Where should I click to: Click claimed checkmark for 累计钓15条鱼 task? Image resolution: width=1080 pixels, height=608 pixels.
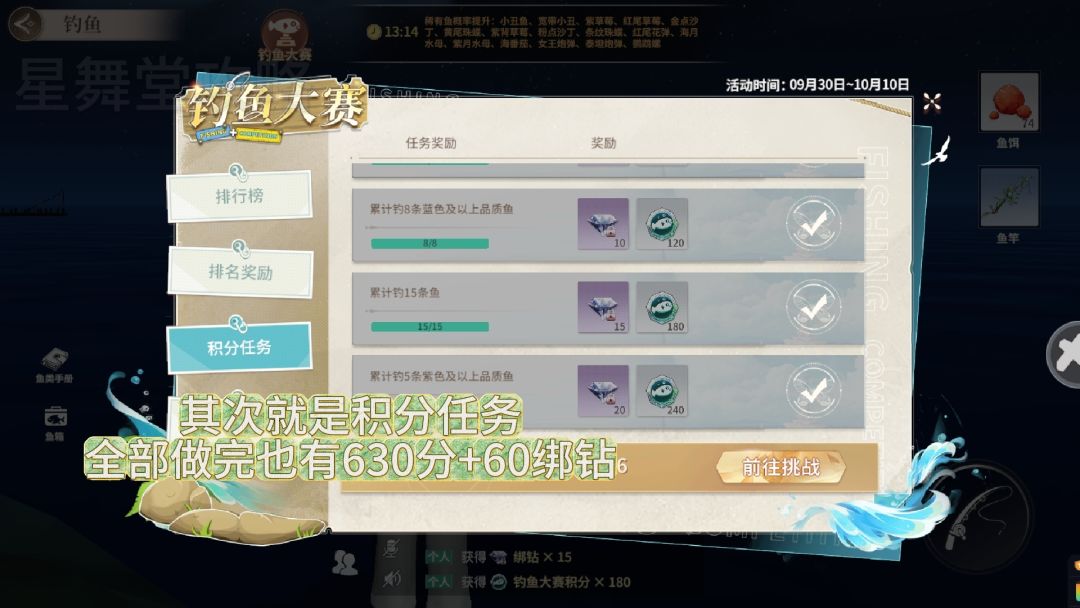(x=813, y=307)
